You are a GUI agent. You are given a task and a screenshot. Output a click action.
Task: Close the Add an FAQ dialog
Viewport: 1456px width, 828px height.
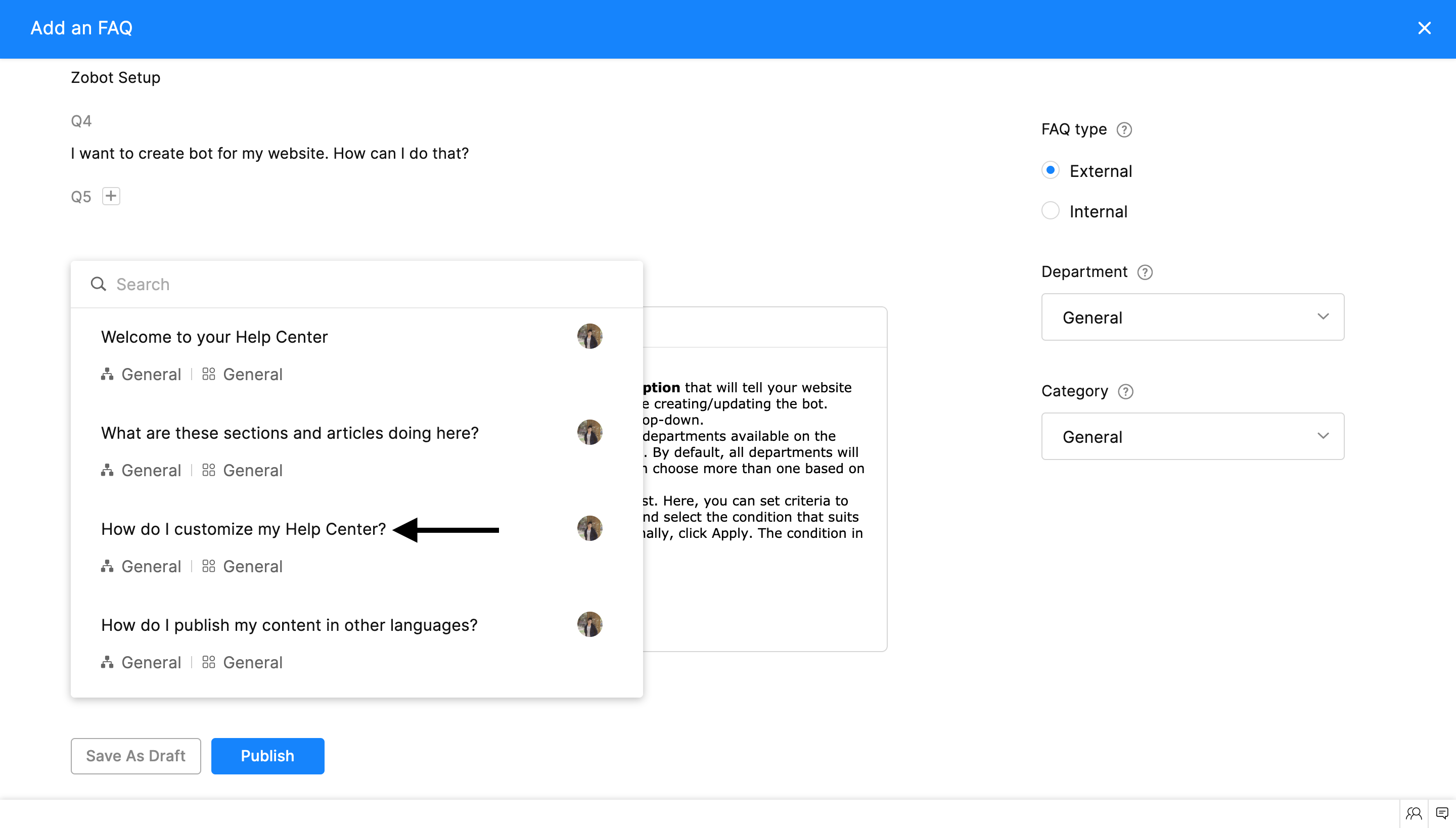(1424, 28)
